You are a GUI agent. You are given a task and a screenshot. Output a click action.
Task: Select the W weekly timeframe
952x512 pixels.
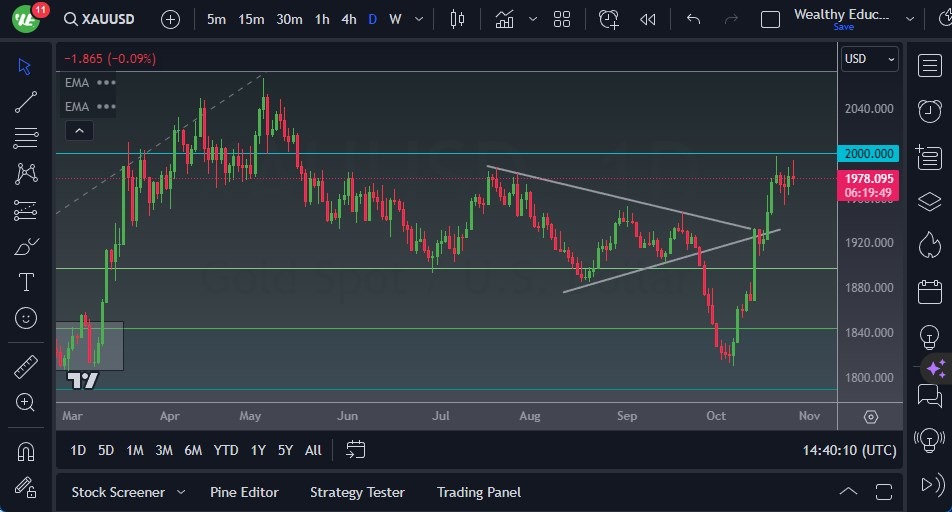pyautogui.click(x=395, y=19)
